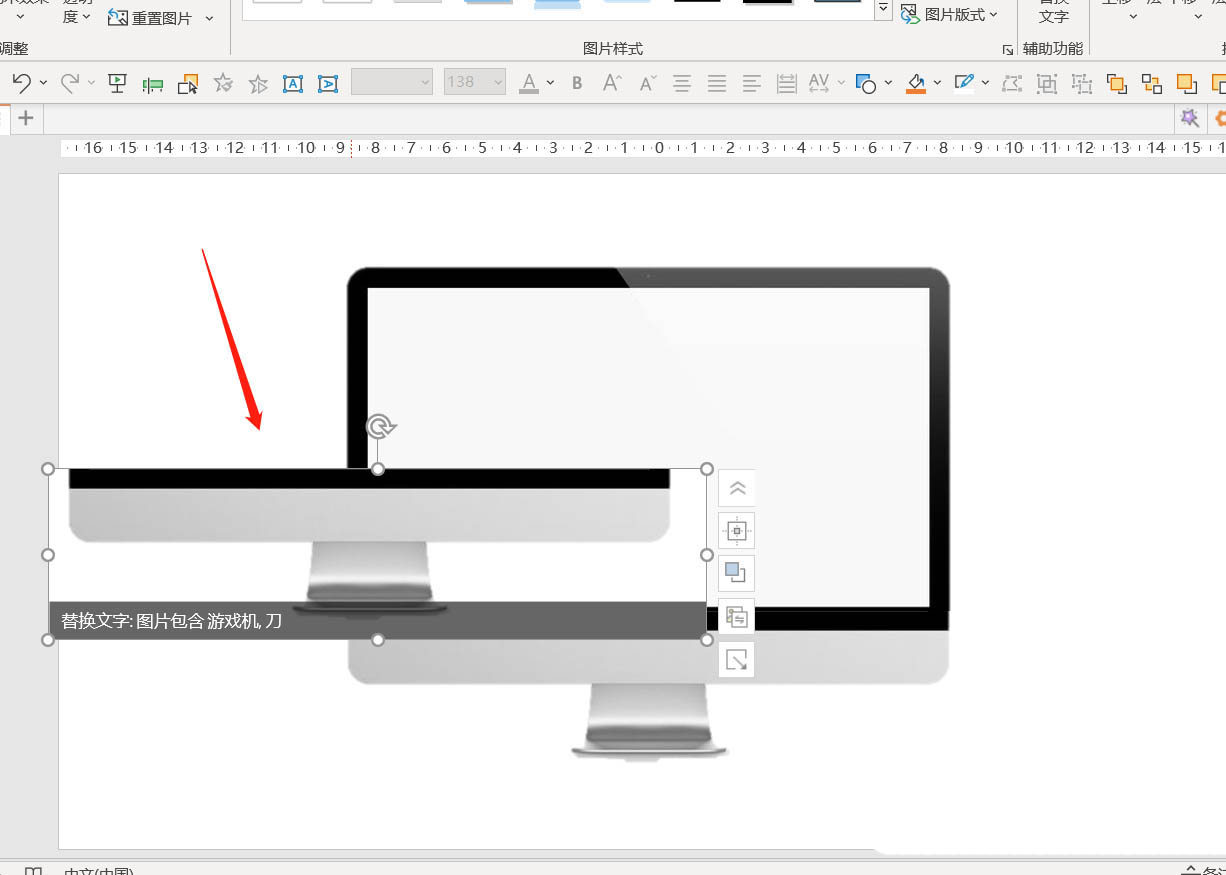The width and height of the screenshot is (1226, 875).
Task: Click the 重置图片 button
Action: click(150, 18)
